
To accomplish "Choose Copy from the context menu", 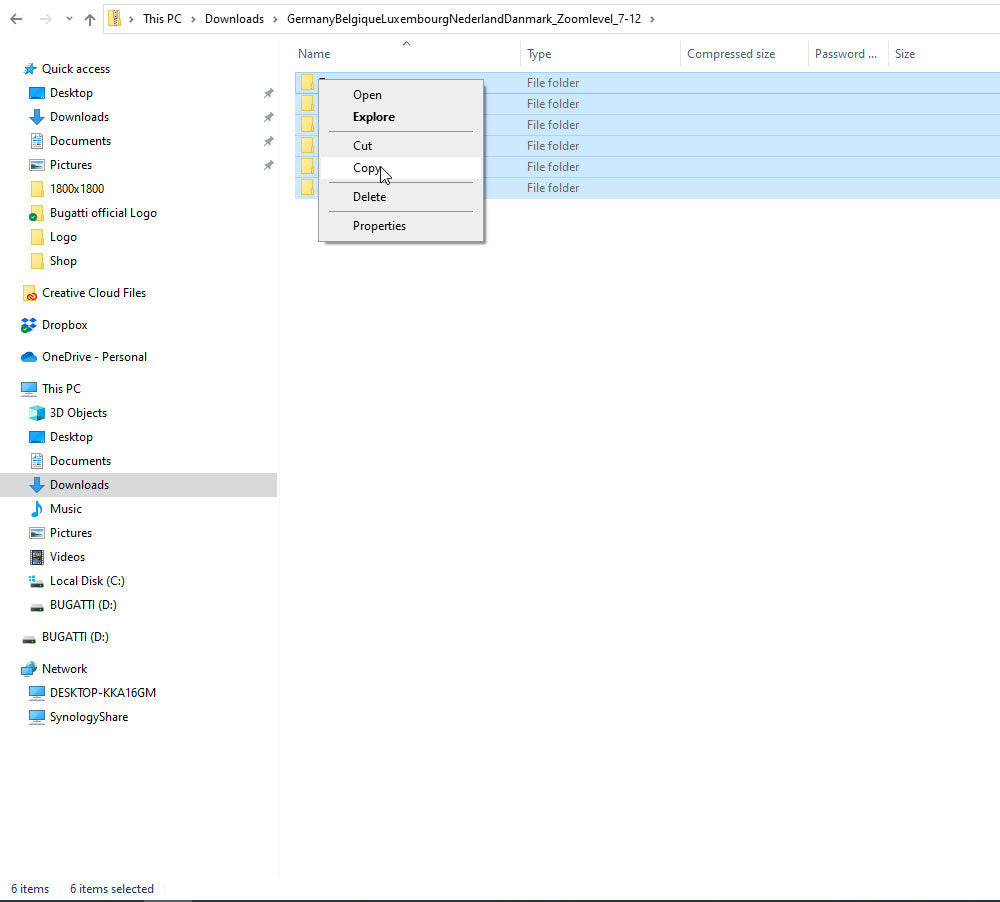I will [x=367, y=168].
